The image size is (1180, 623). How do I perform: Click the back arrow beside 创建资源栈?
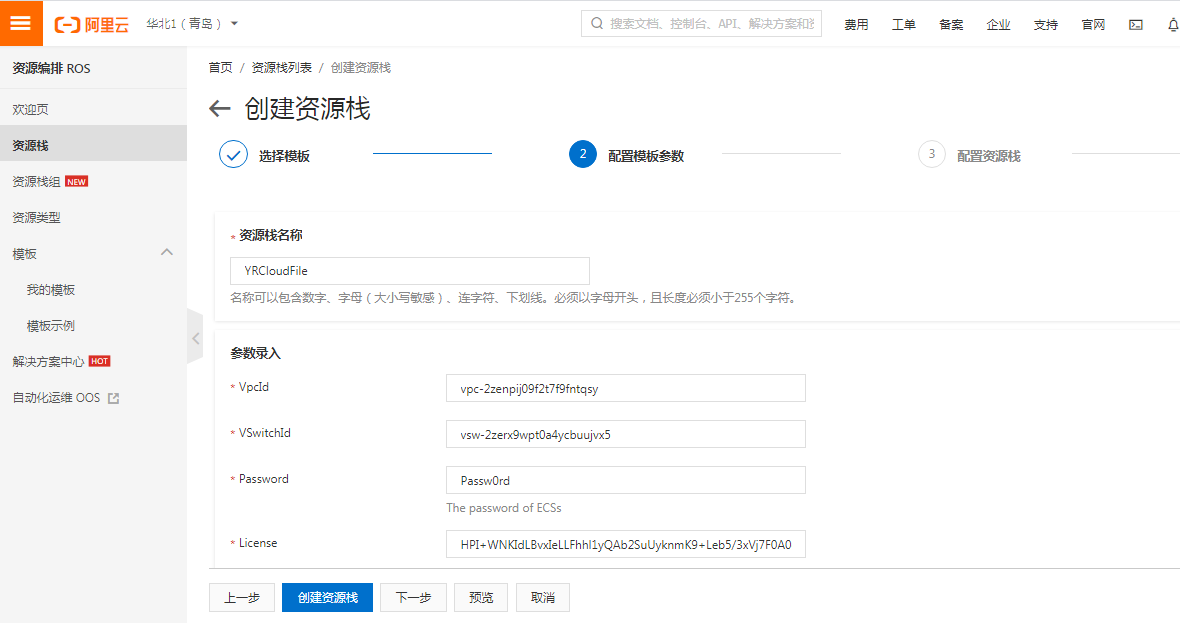pos(219,109)
